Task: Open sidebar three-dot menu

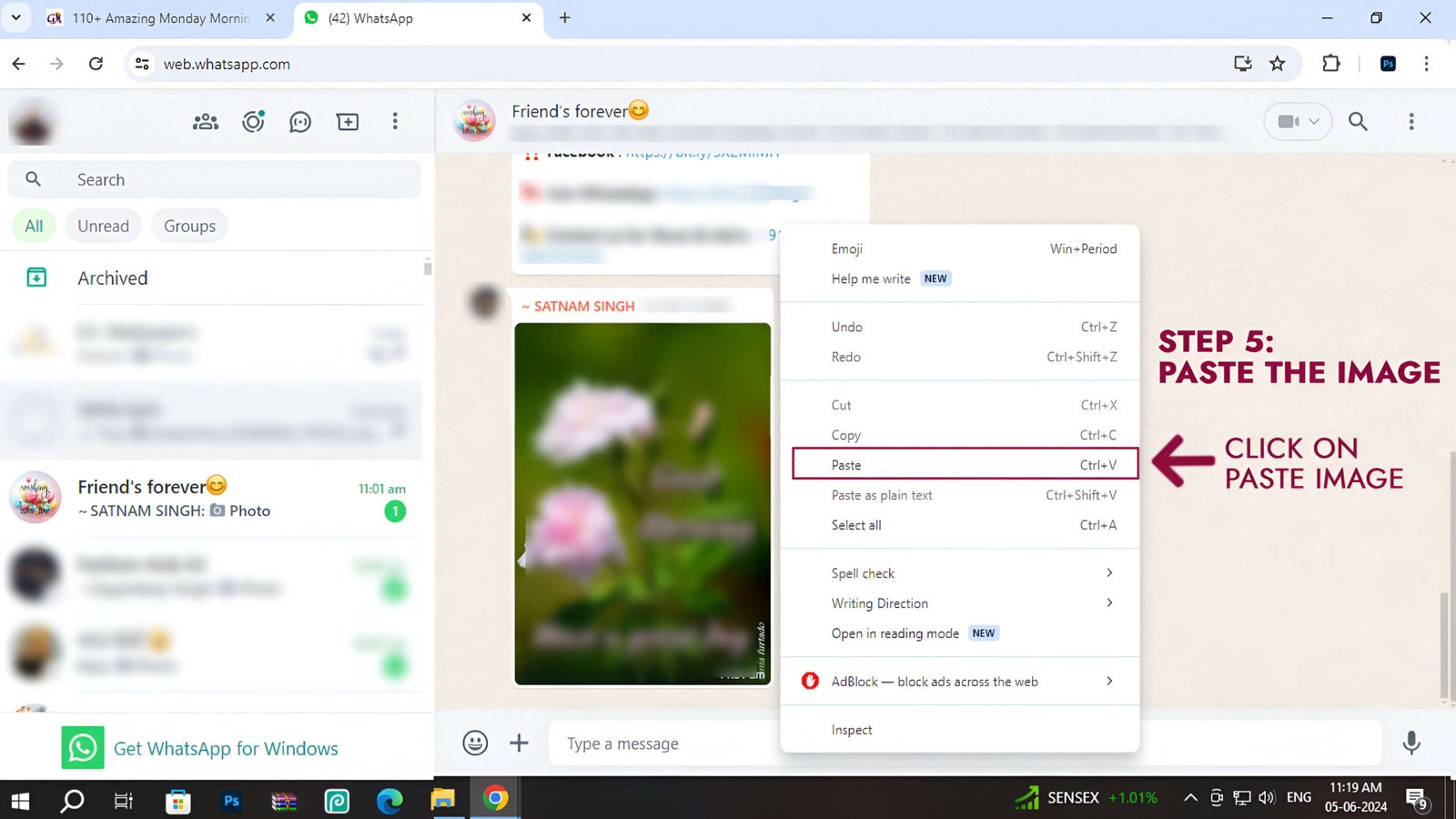Action: [x=395, y=121]
